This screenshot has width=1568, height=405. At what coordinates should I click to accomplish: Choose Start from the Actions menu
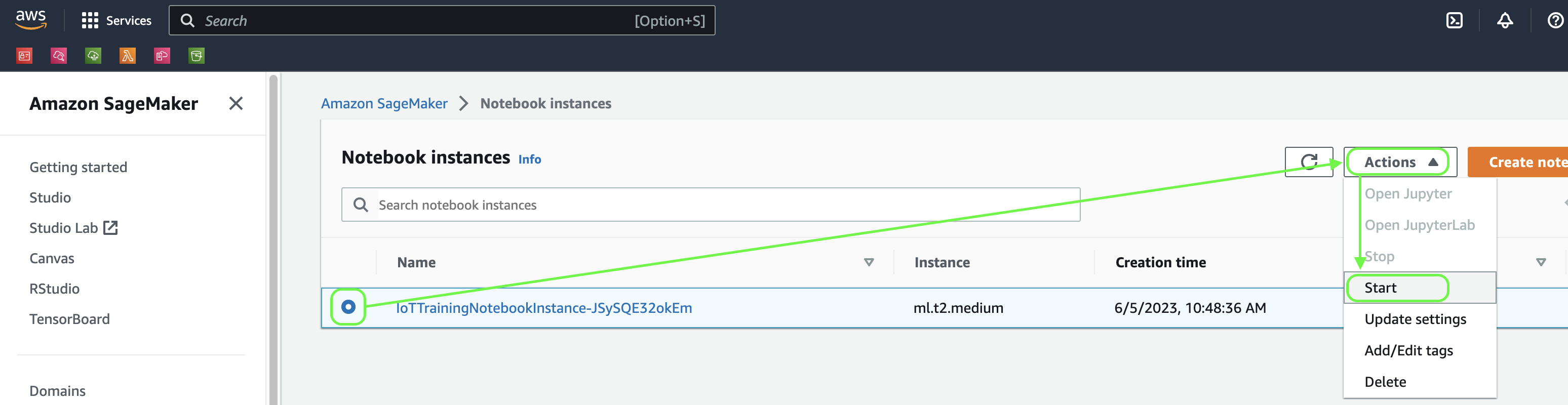coord(1420,288)
